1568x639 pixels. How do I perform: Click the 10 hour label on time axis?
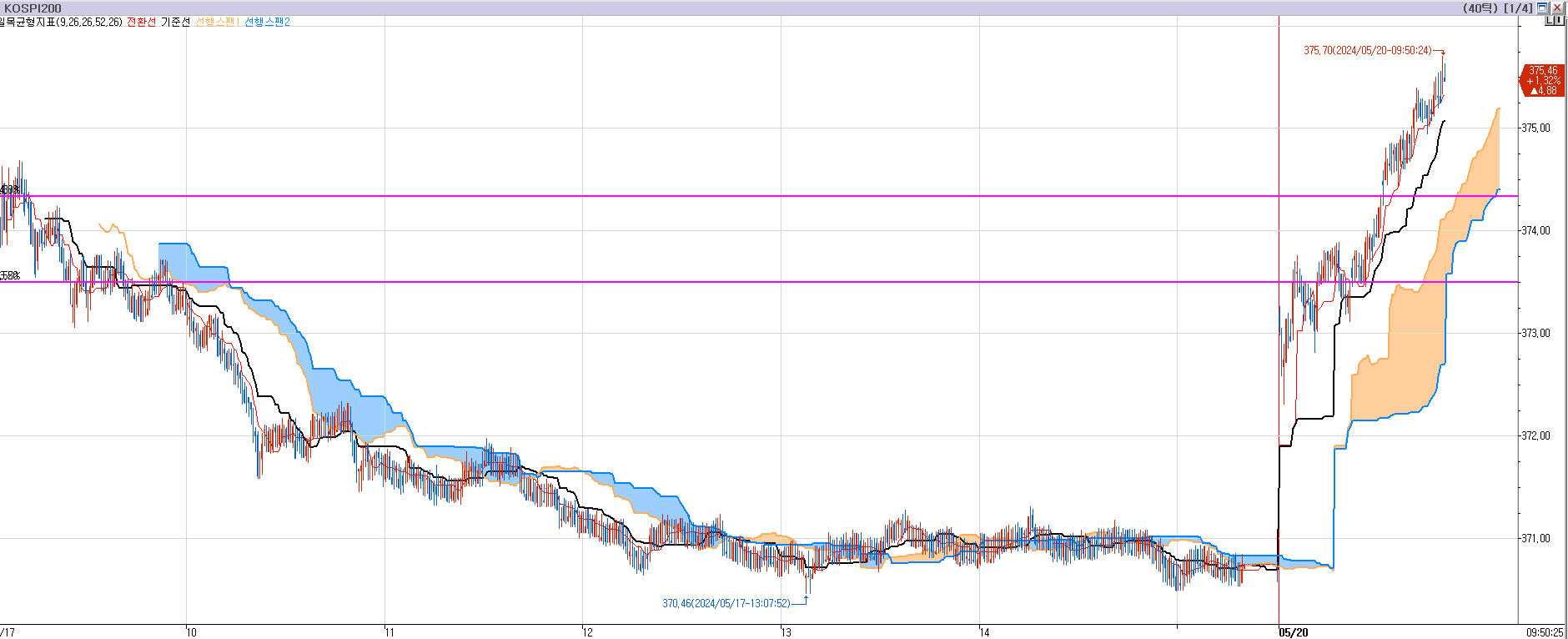pyautogui.click(x=192, y=632)
